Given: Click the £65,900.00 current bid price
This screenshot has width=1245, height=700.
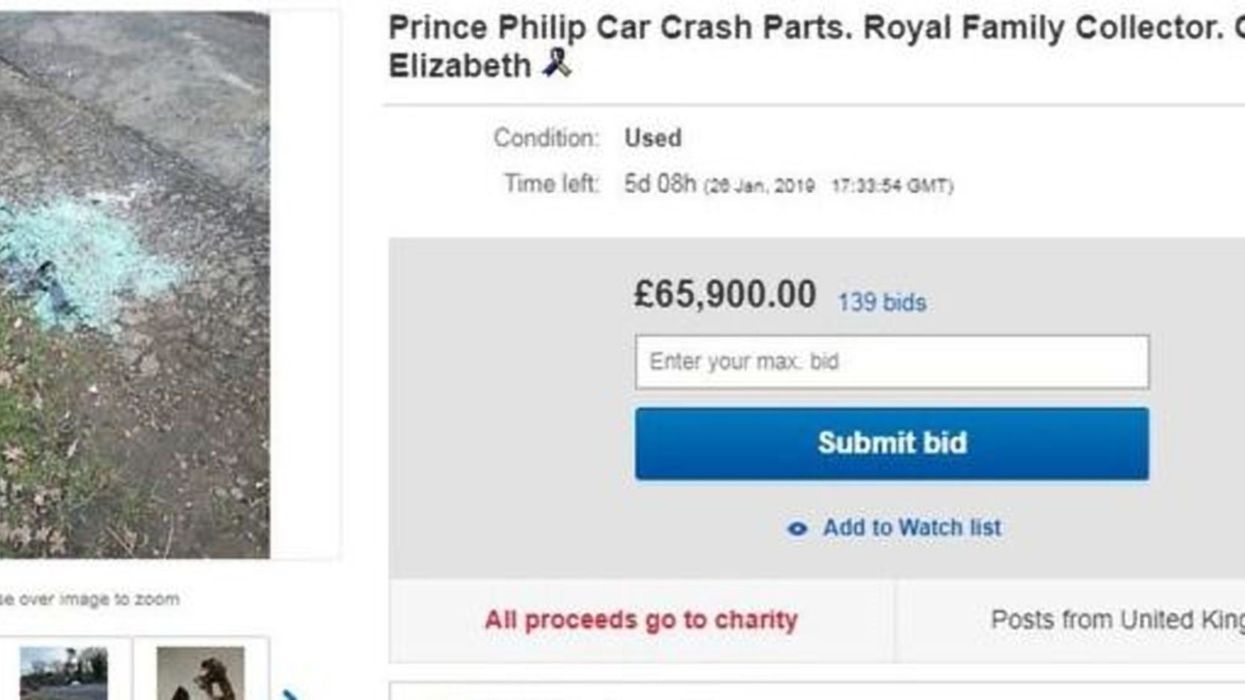Looking at the screenshot, I should click(x=724, y=295).
